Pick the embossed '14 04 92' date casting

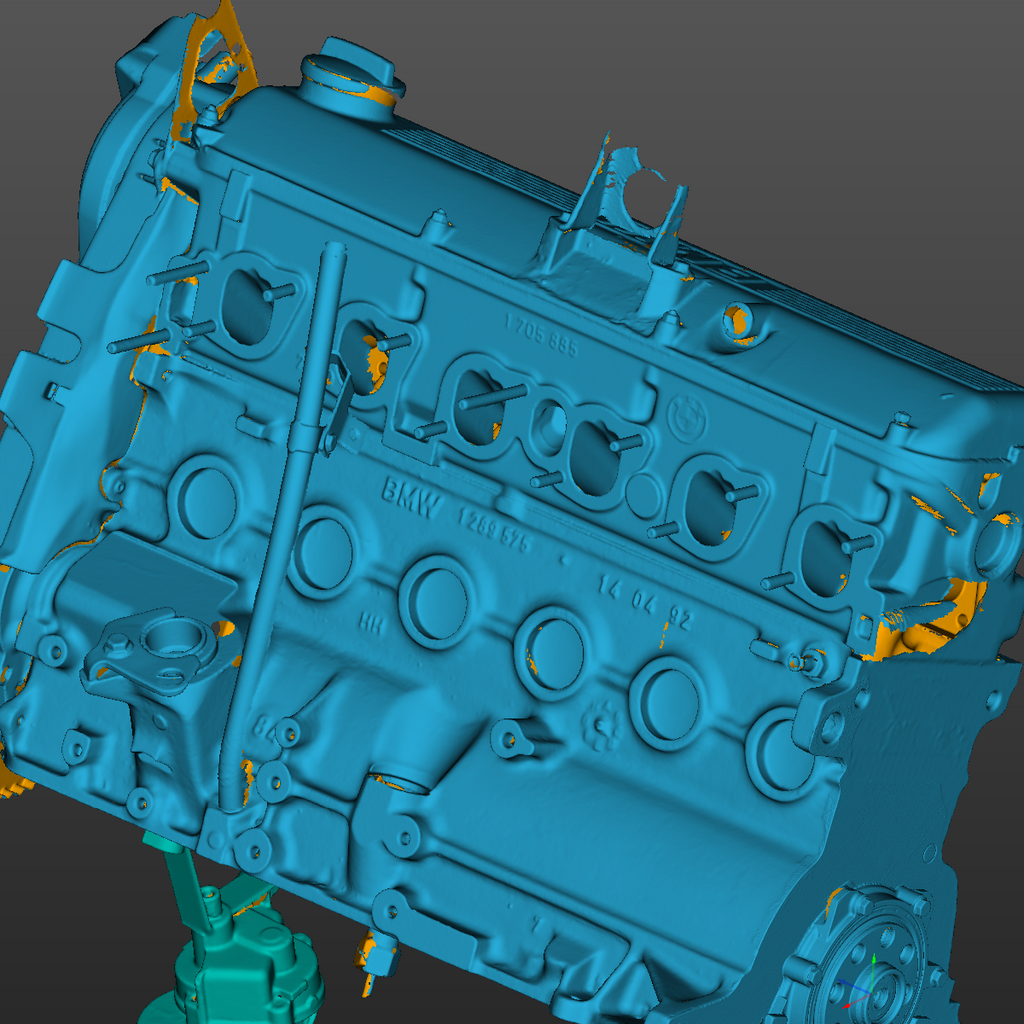644,602
